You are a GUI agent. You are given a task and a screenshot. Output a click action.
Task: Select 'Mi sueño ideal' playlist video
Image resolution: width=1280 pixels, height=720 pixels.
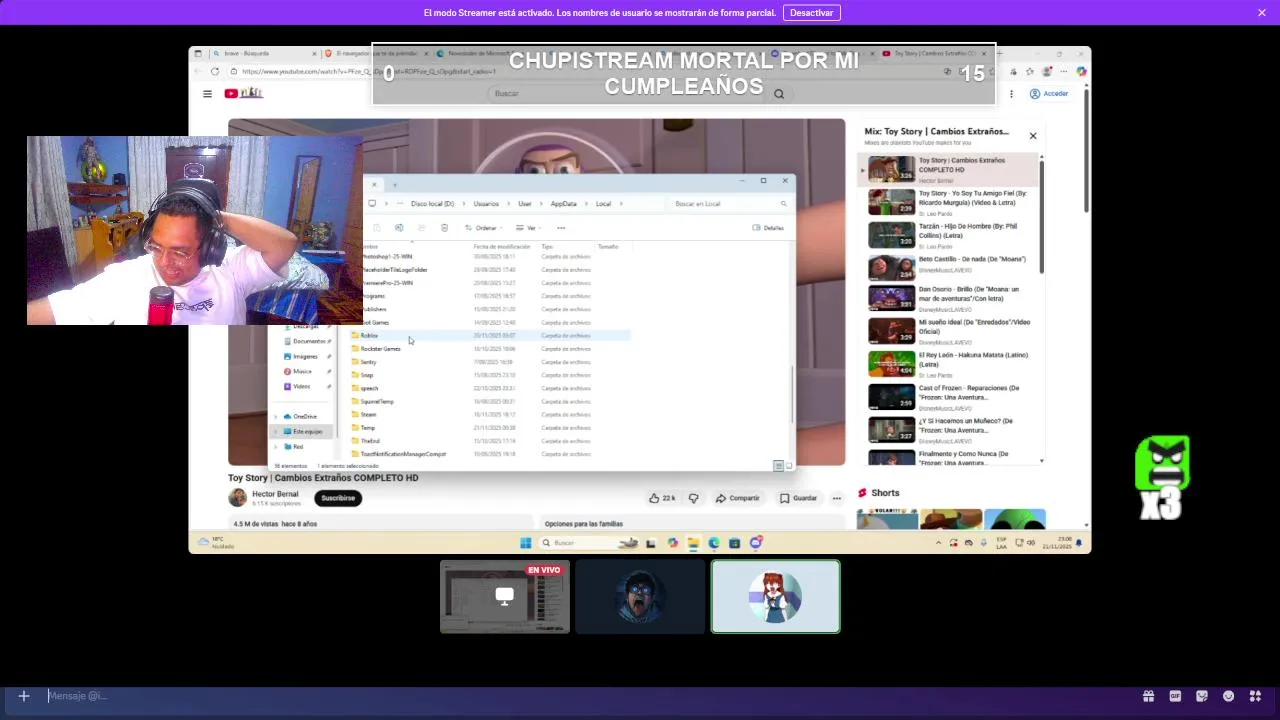pyautogui.click(x=950, y=331)
